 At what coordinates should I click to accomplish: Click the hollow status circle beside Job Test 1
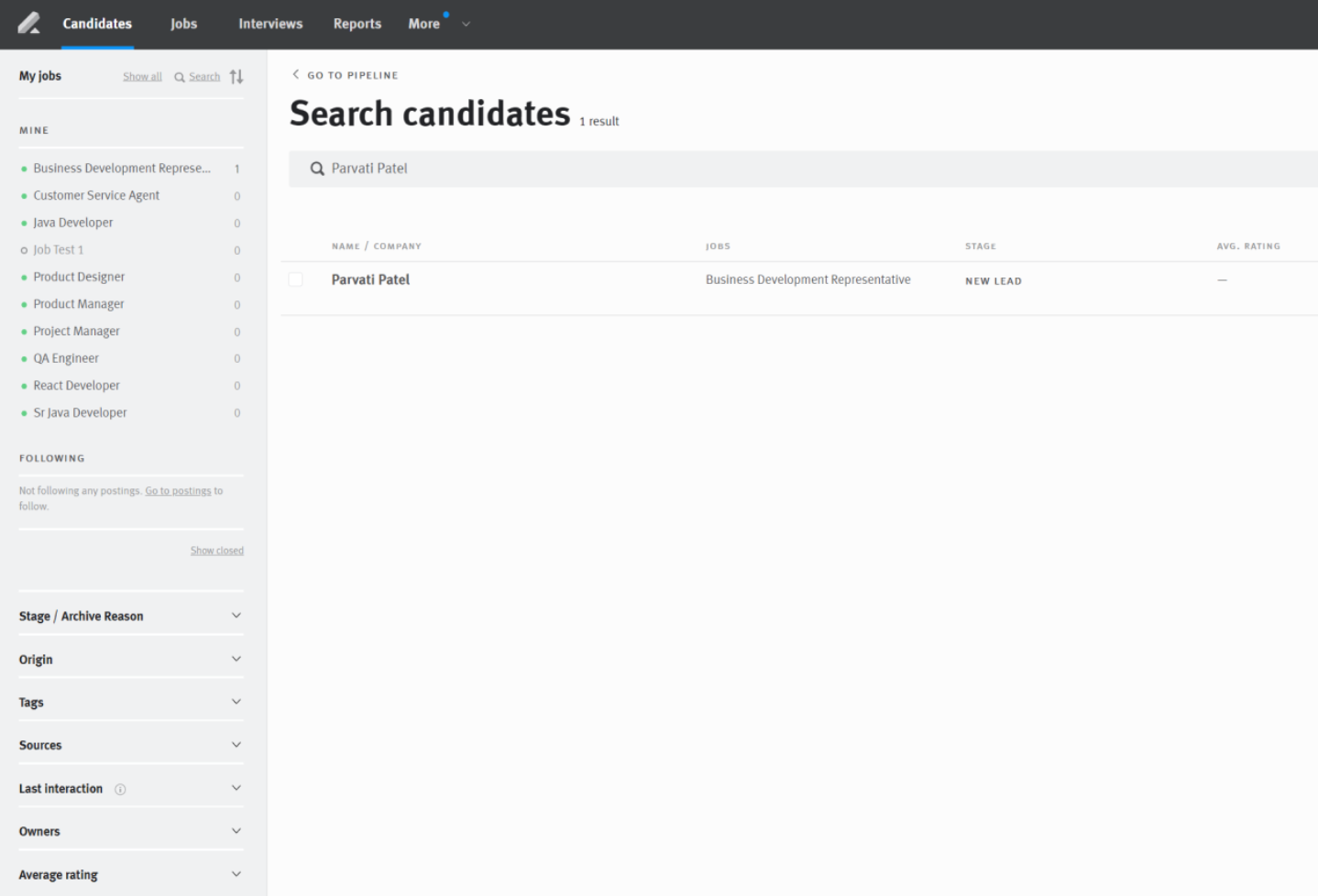[x=23, y=250]
